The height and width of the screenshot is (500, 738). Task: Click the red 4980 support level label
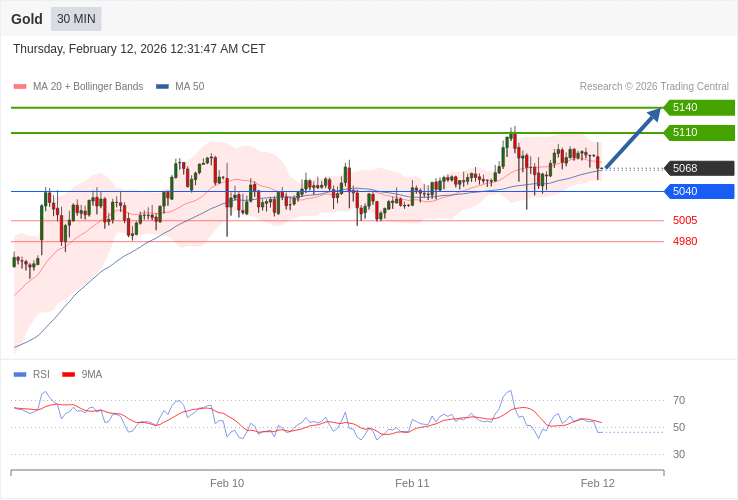pos(685,242)
